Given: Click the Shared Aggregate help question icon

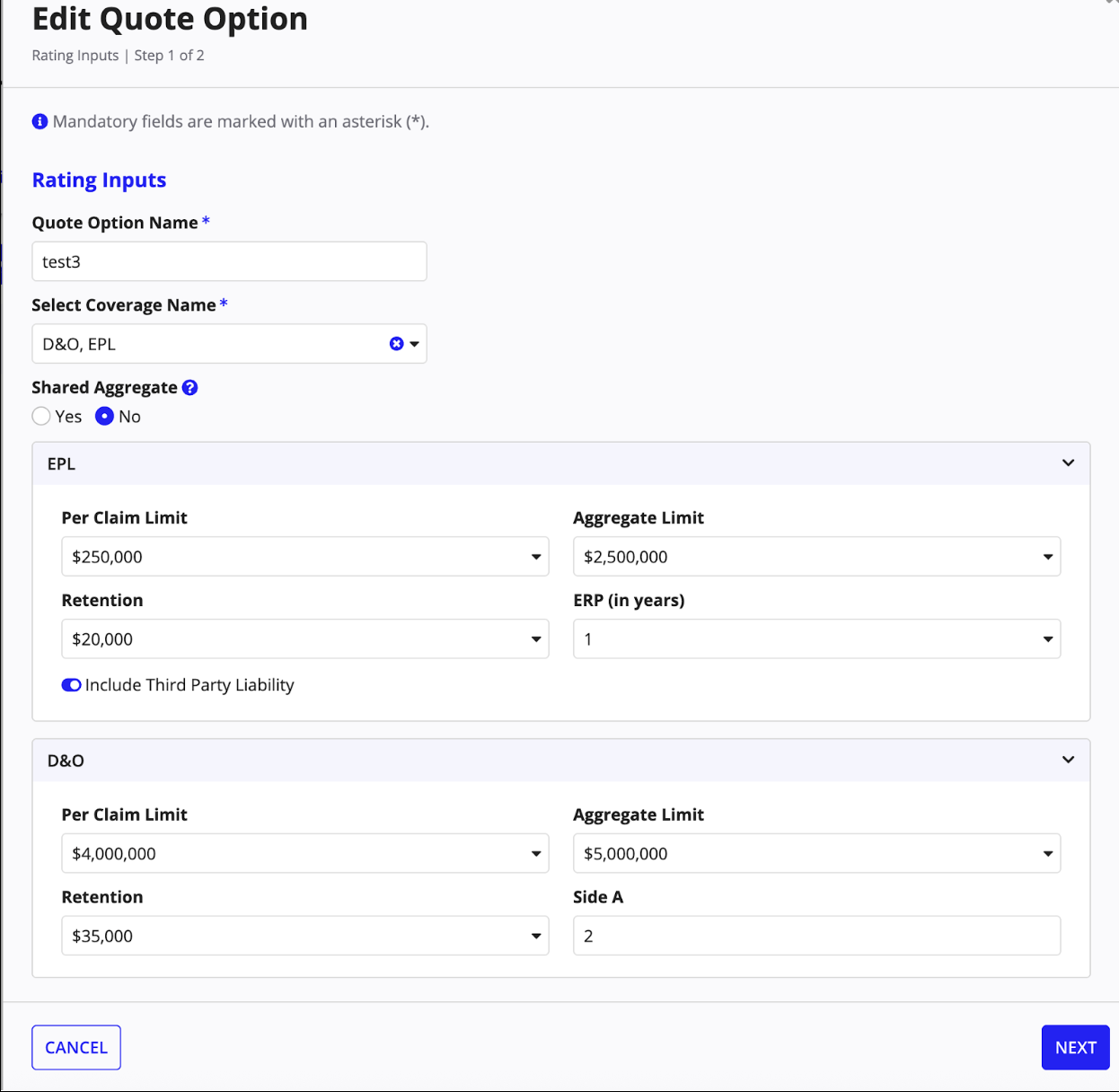Looking at the screenshot, I should click(189, 388).
